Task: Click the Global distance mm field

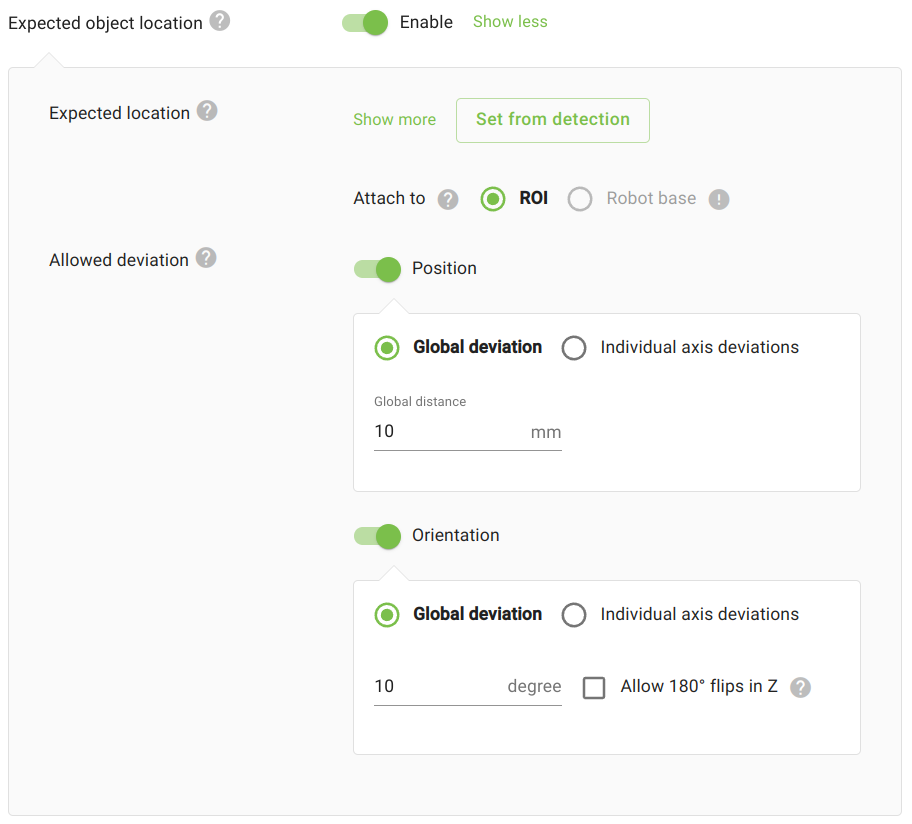Action: [450, 432]
